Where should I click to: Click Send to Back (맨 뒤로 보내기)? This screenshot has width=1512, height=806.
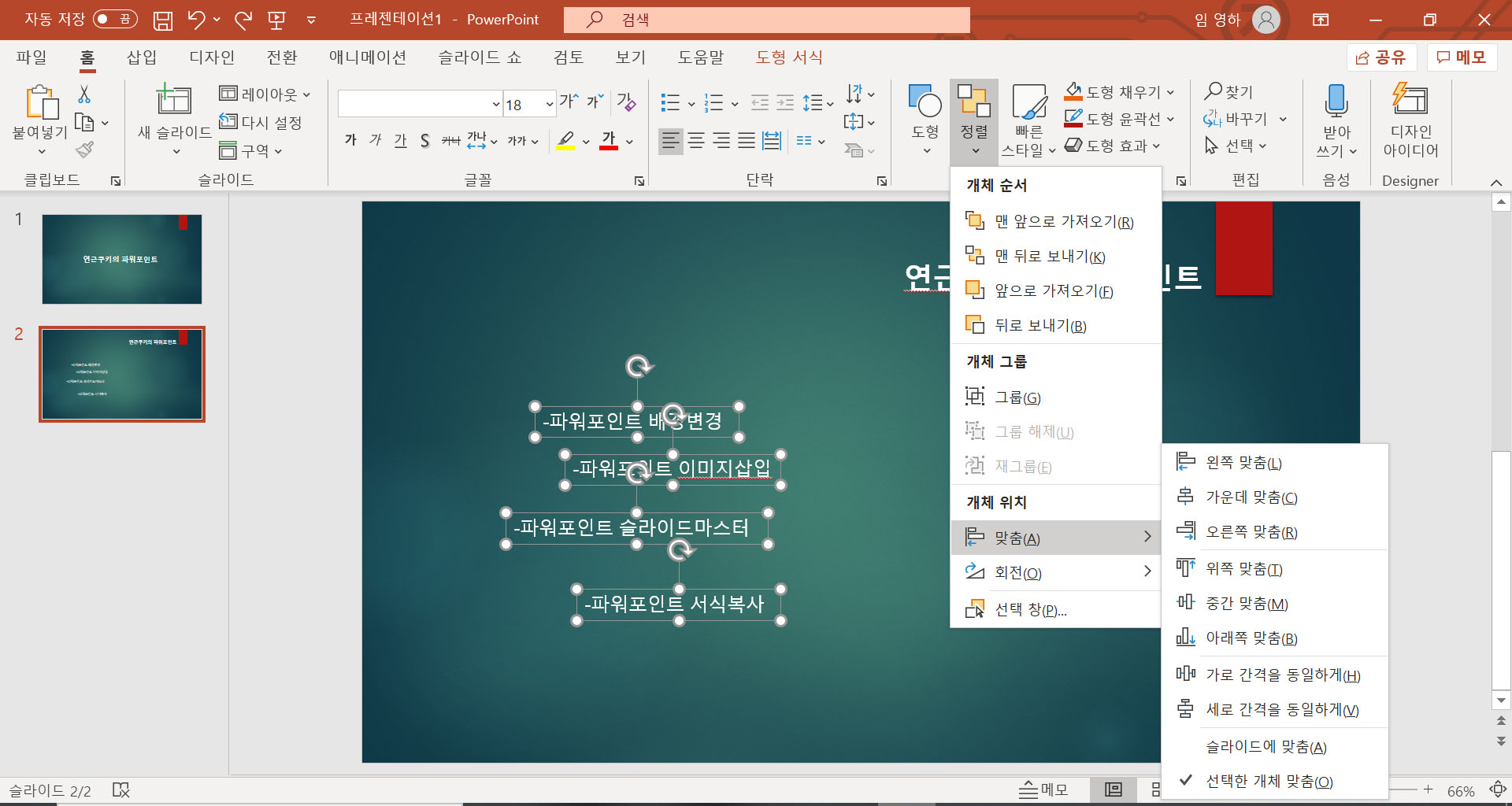(1055, 256)
